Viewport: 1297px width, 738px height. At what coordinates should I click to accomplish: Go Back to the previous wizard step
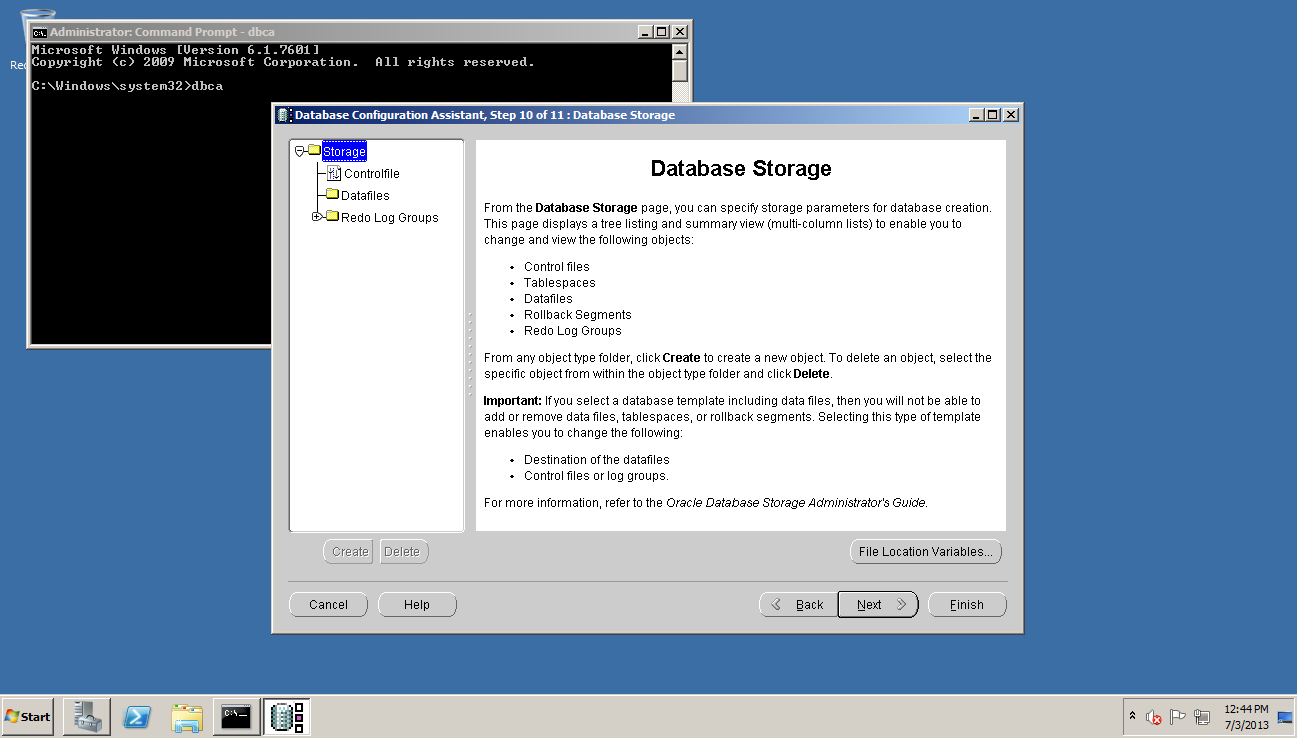click(799, 605)
